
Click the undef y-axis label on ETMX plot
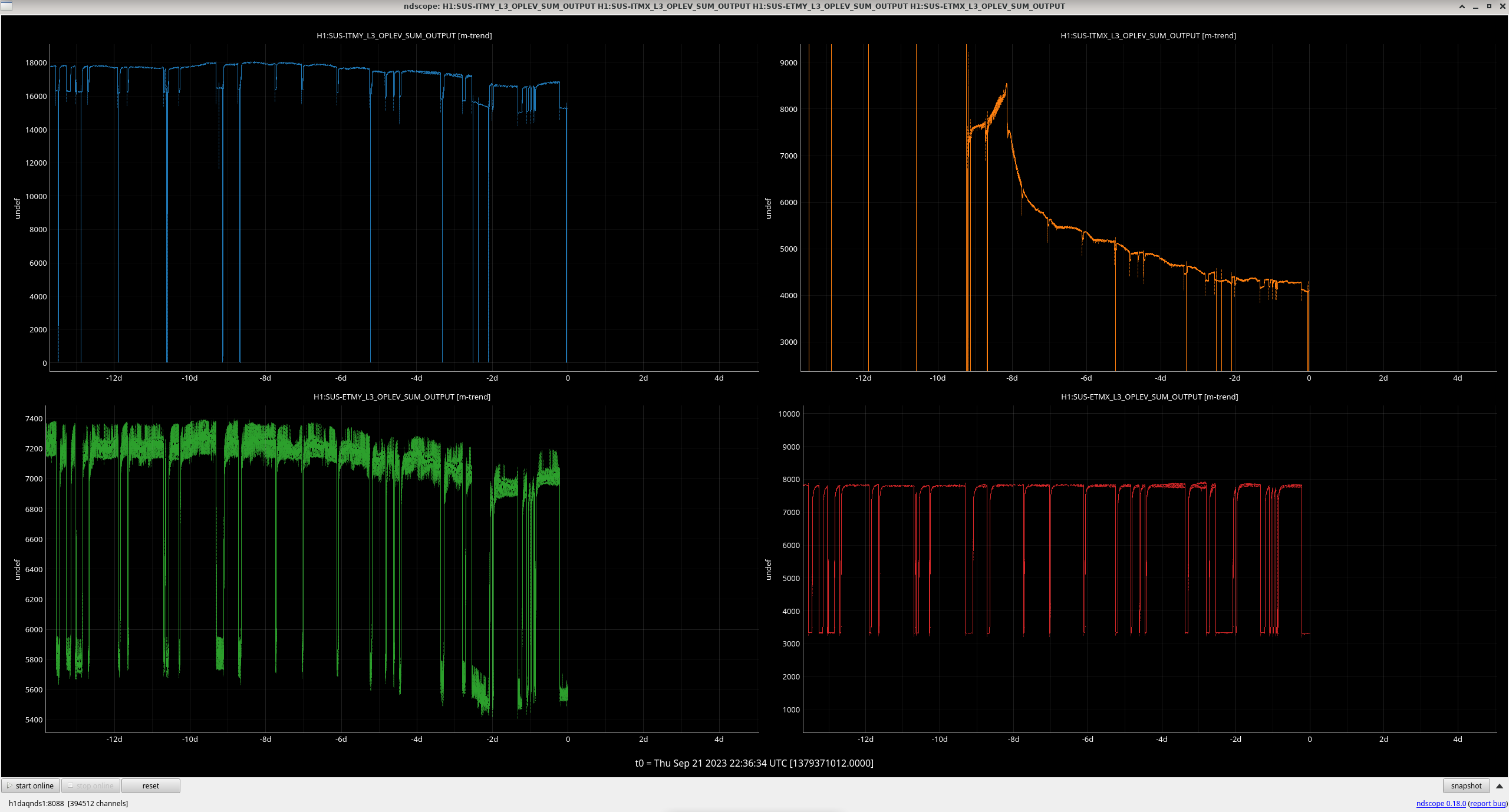click(x=768, y=570)
